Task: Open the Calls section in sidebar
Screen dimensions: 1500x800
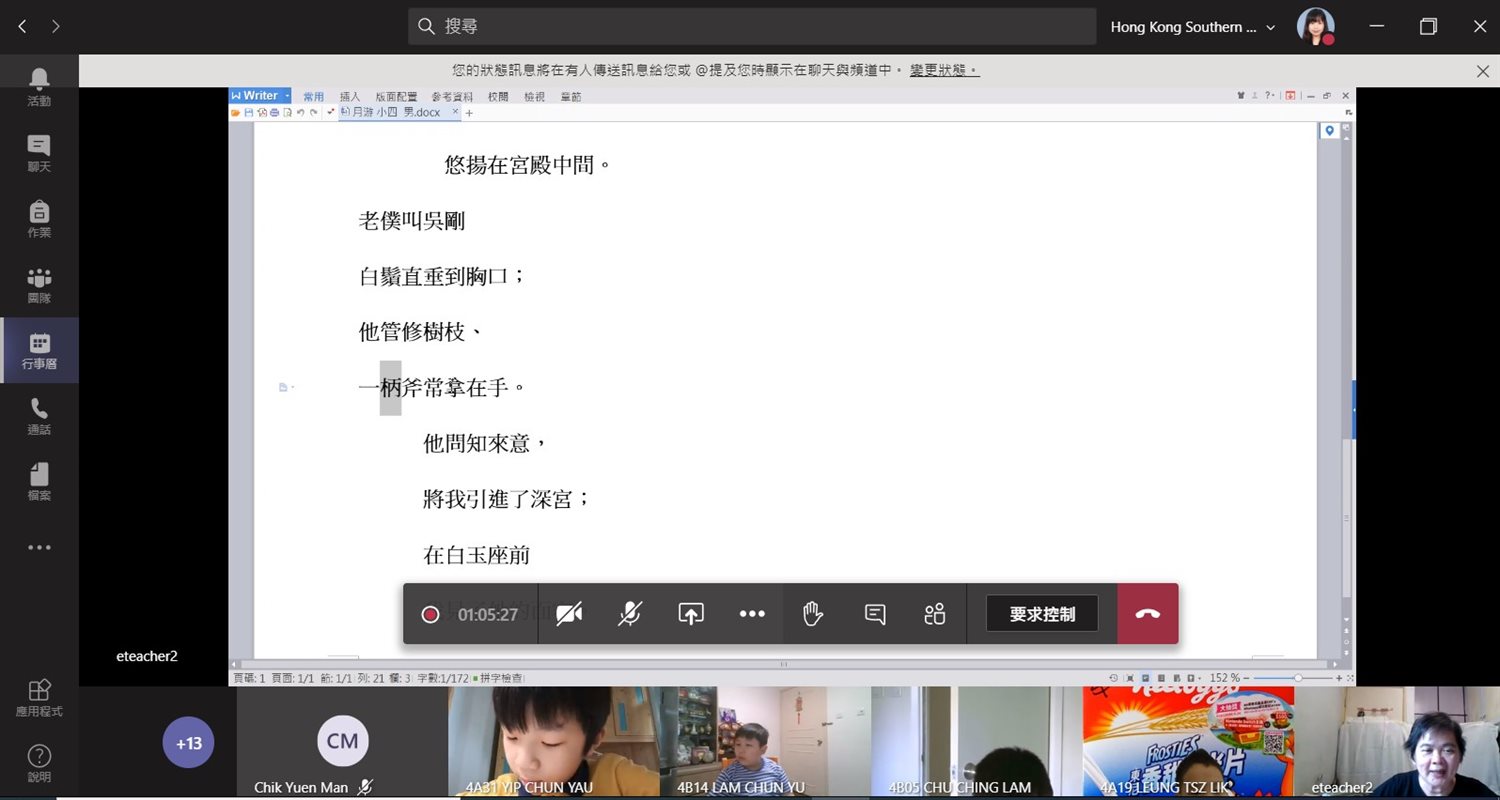Action: (x=39, y=416)
